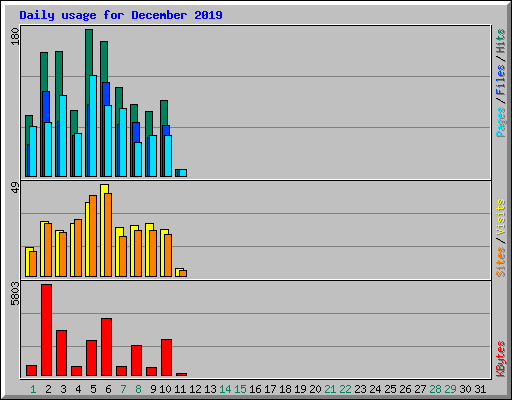Screen dimensions: 512x400
Task: Click the red KBytes bar for day 2
Action: click(47, 330)
